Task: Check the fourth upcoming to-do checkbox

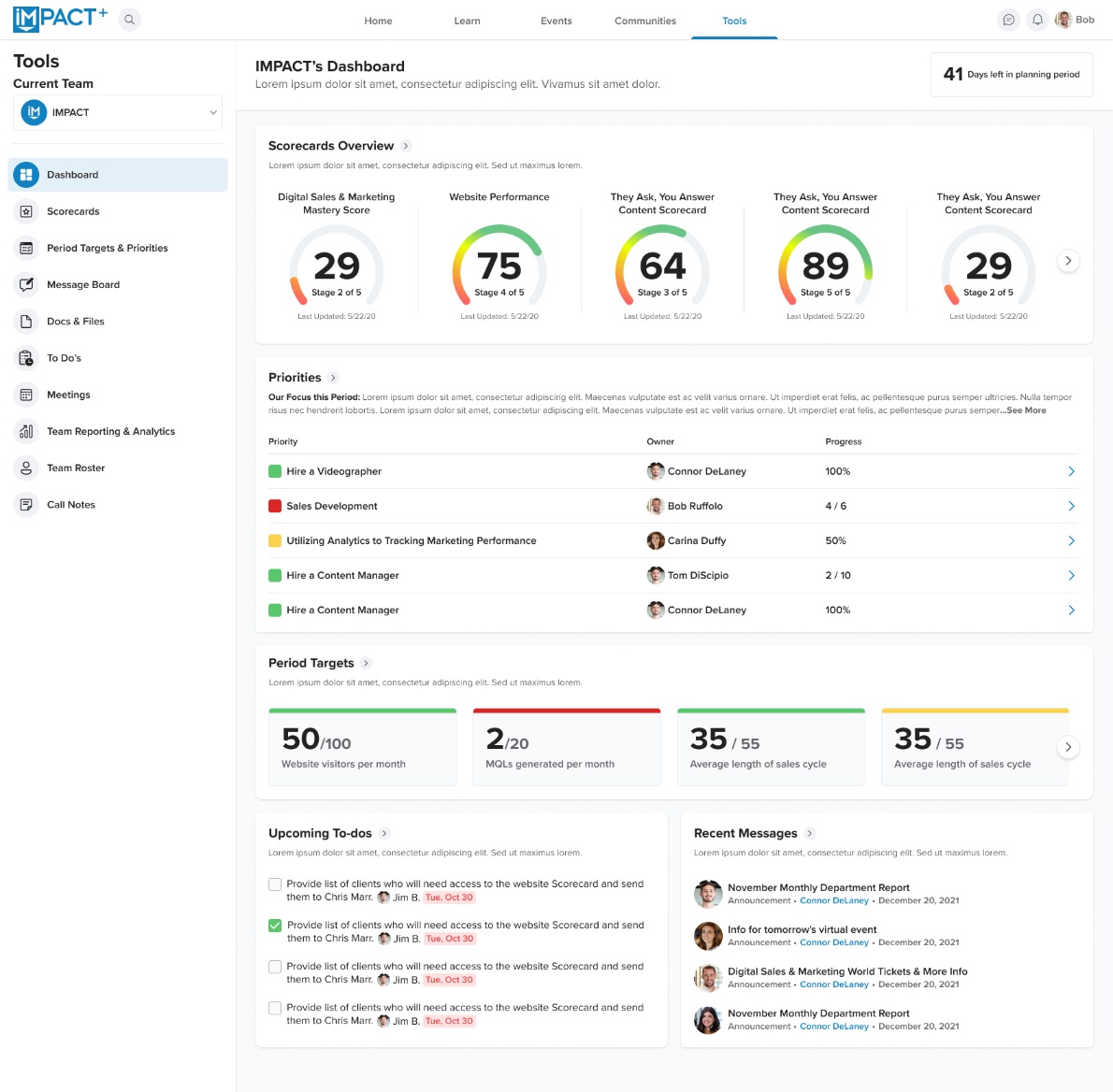Action: coord(275,1008)
